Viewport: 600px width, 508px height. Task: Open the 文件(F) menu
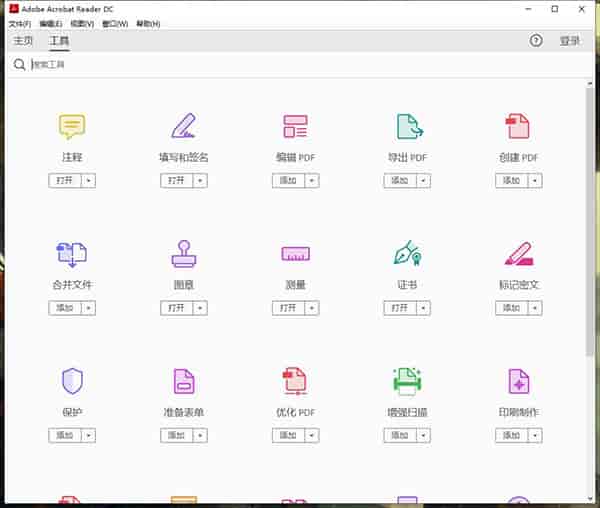pyautogui.click(x=20, y=23)
